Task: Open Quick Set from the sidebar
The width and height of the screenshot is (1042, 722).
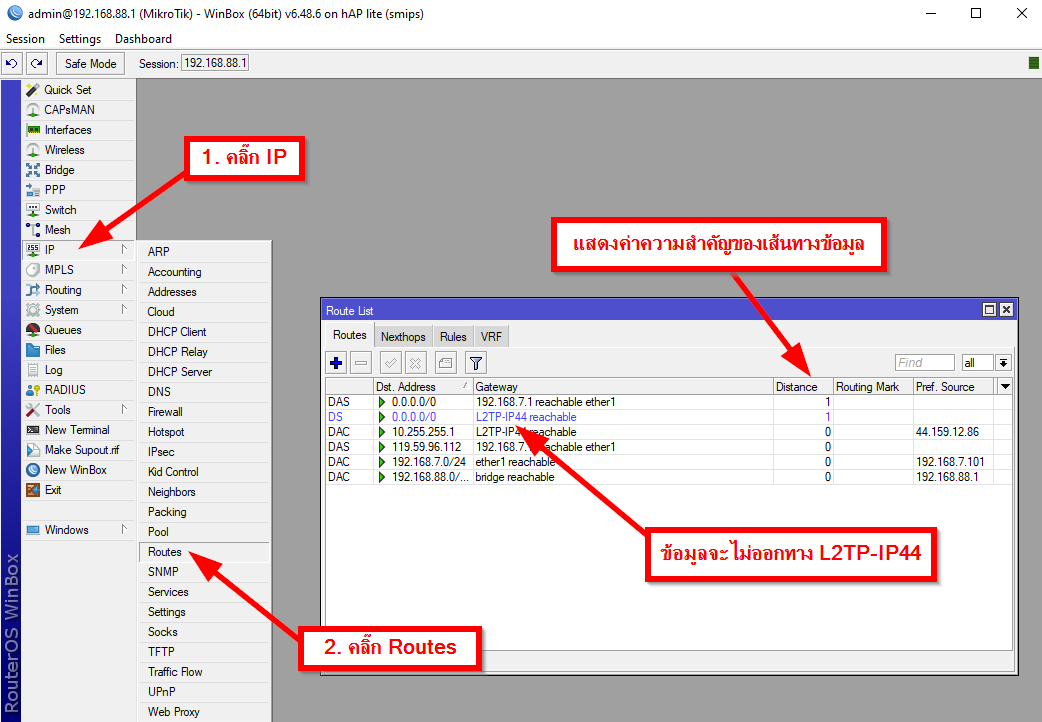Action: click(78, 90)
